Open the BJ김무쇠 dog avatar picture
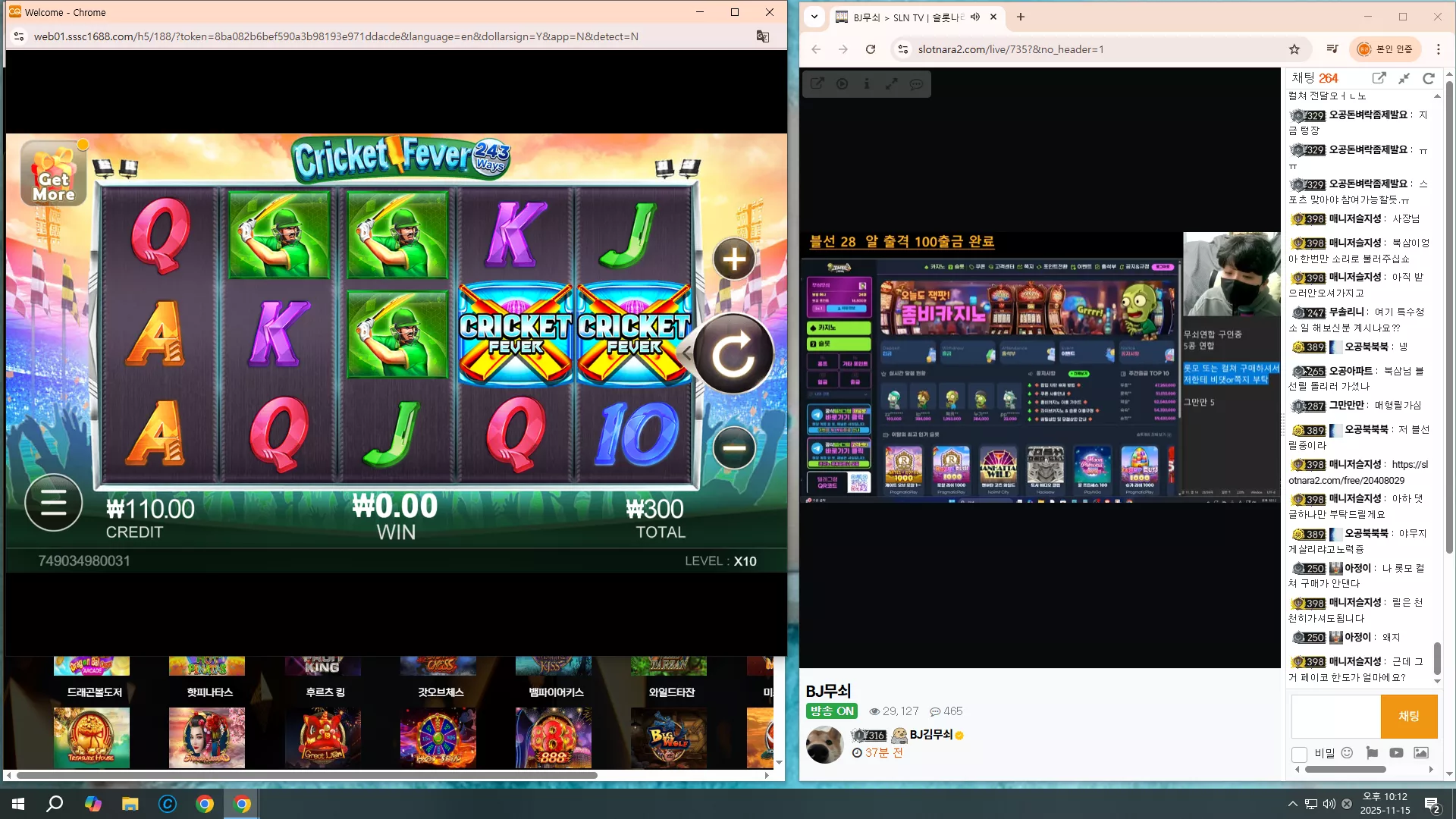The height and width of the screenshot is (819, 1456). point(825,745)
